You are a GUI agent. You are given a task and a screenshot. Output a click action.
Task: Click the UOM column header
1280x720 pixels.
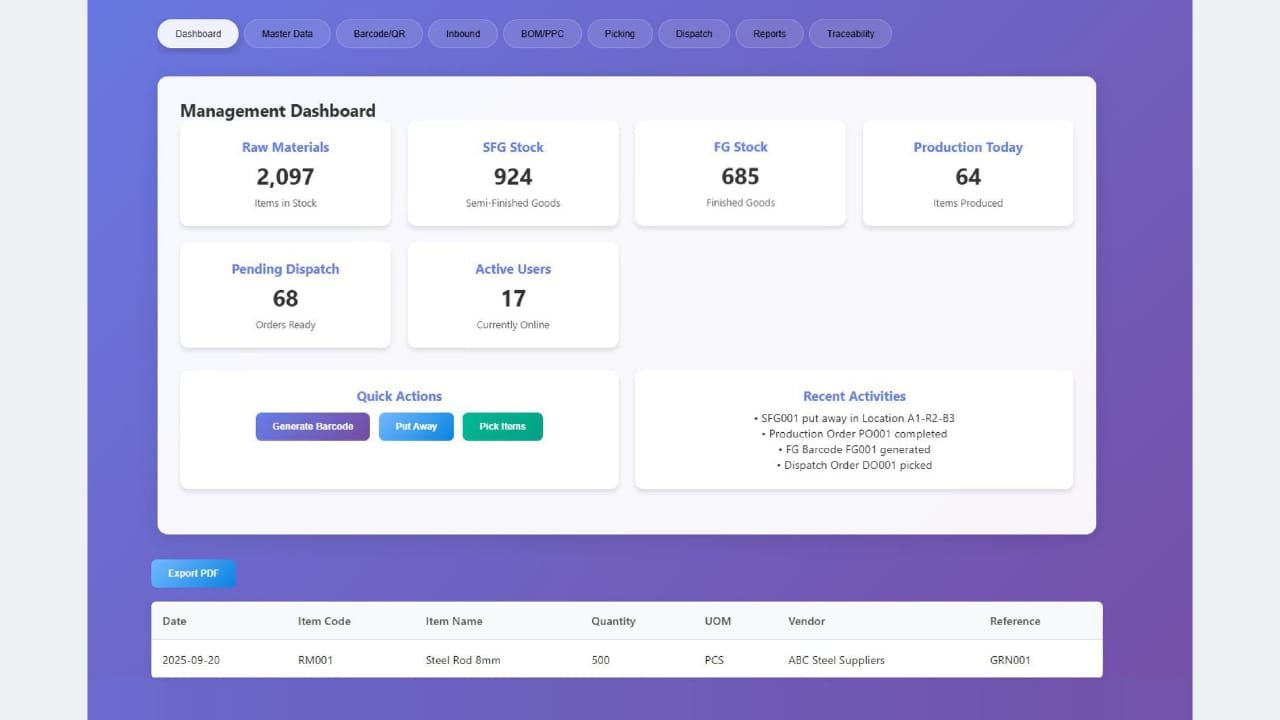[718, 621]
